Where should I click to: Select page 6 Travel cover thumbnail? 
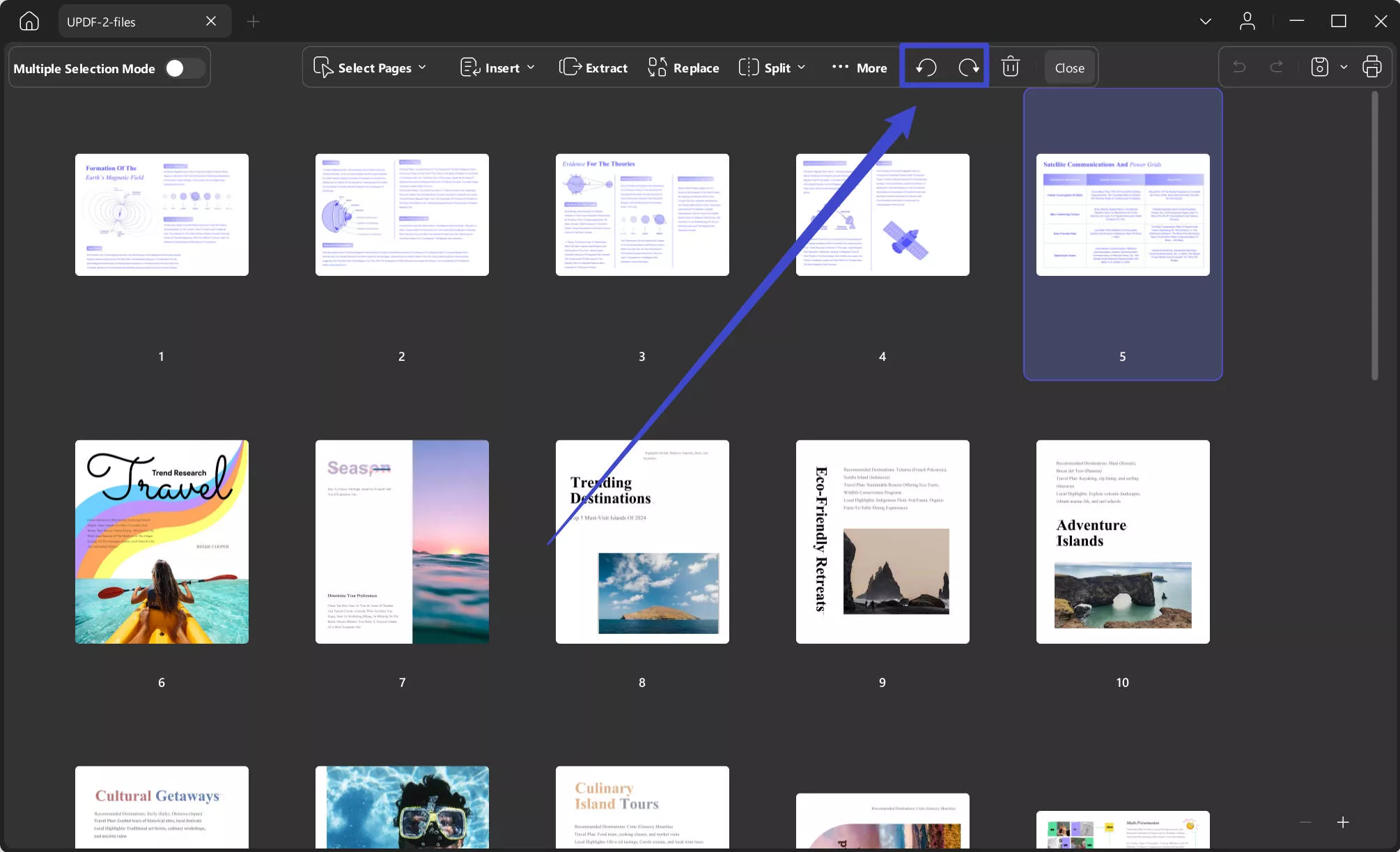coord(162,541)
